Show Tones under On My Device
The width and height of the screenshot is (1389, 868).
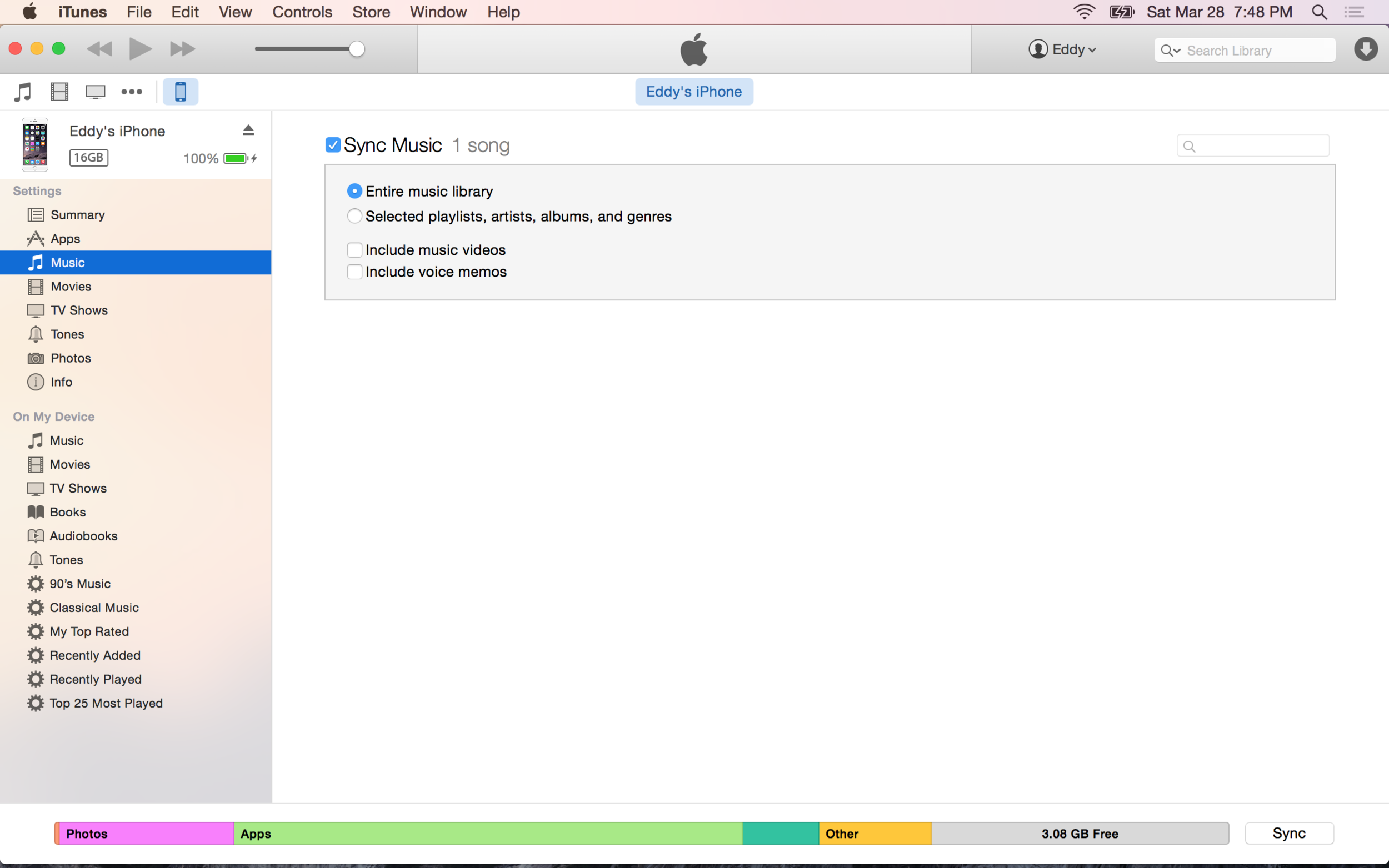coord(136,560)
